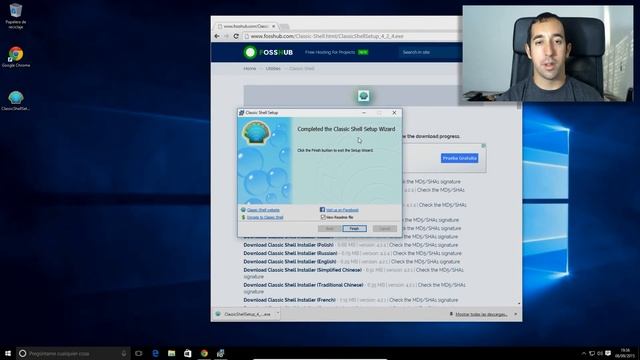Close the fosshub.com tab
This screenshot has width=640, height=360.
273,26
